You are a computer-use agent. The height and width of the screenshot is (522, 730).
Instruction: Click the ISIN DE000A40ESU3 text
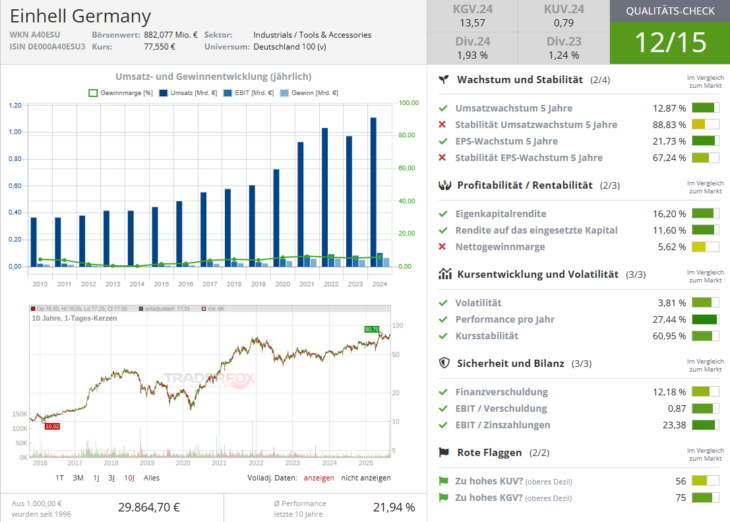point(47,47)
